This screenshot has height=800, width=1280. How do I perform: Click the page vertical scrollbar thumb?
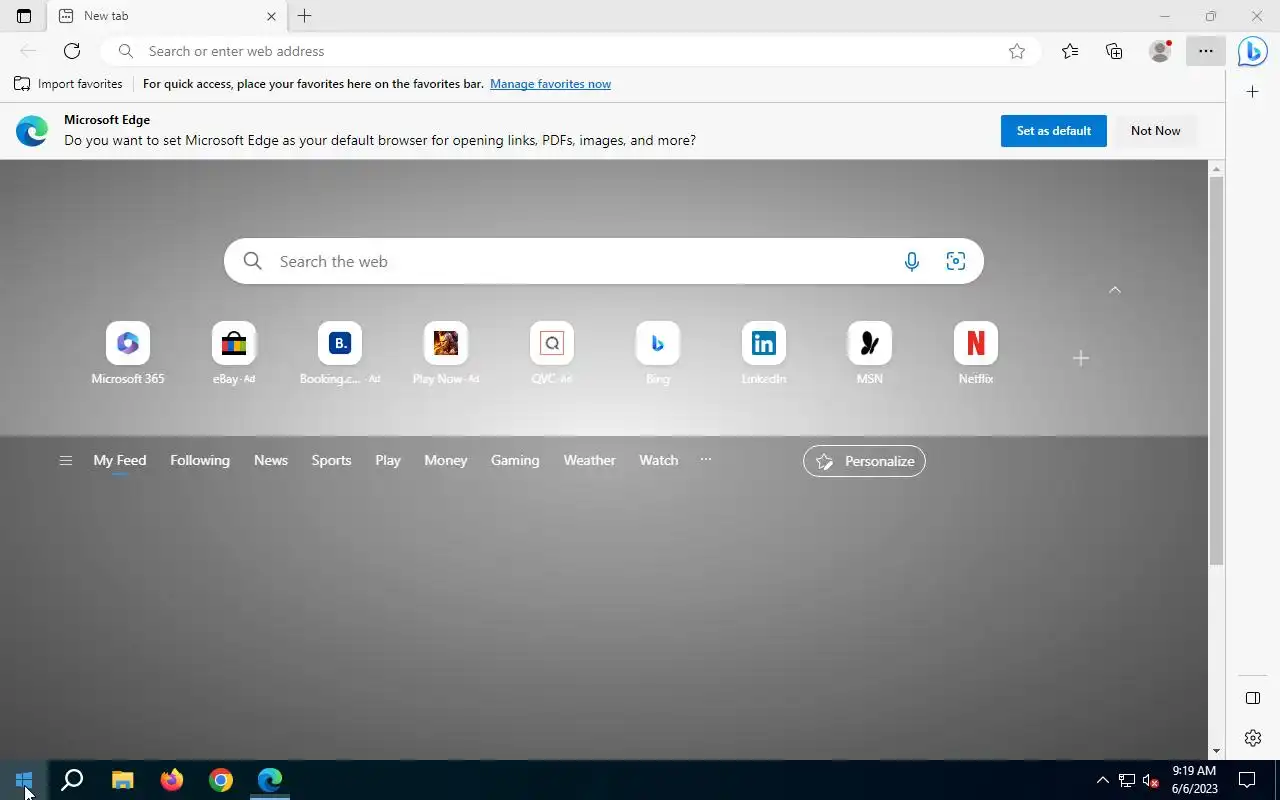click(1216, 372)
